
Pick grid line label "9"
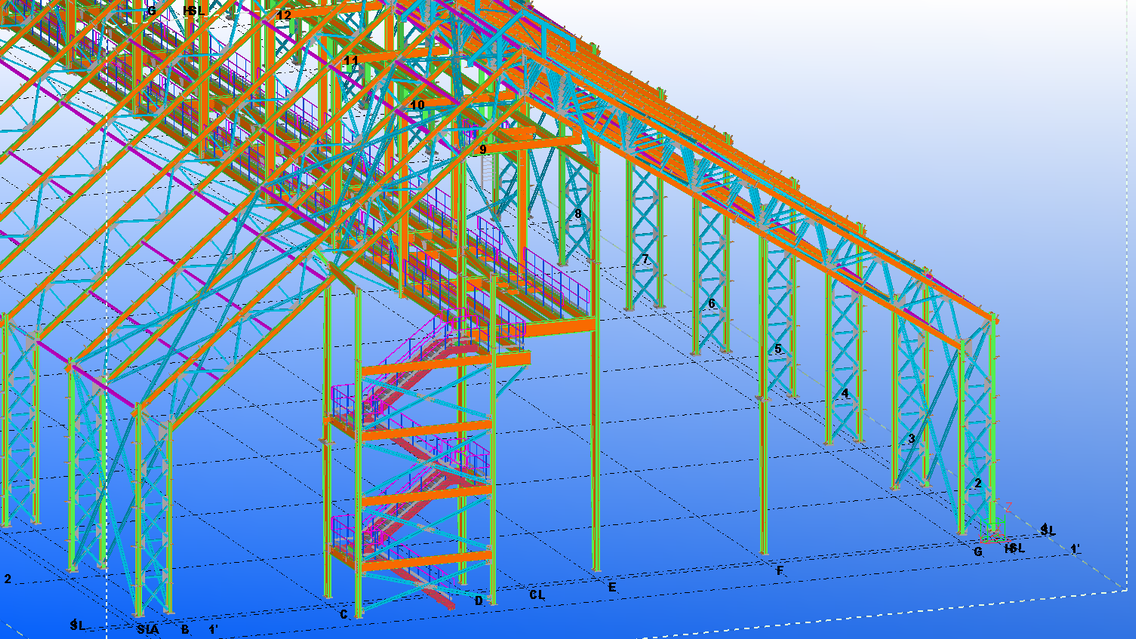(483, 150)
